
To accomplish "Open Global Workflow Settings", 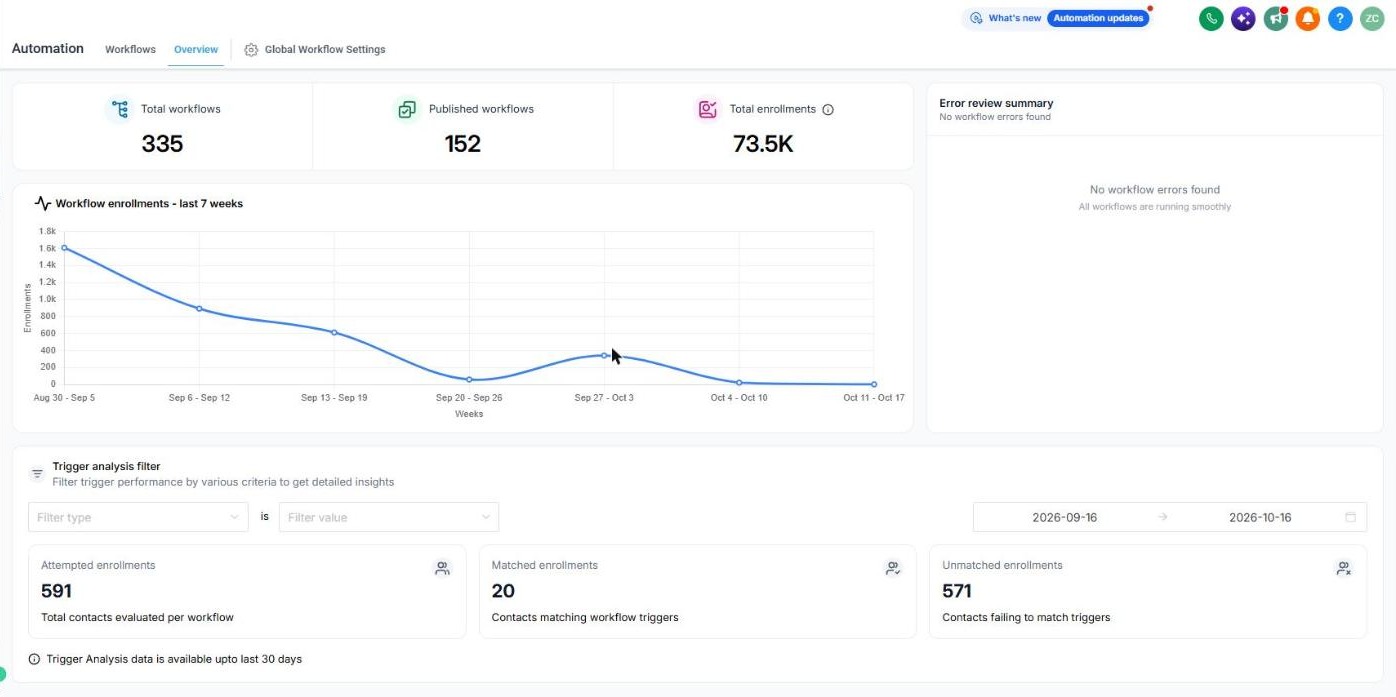I will click(325, 49).
